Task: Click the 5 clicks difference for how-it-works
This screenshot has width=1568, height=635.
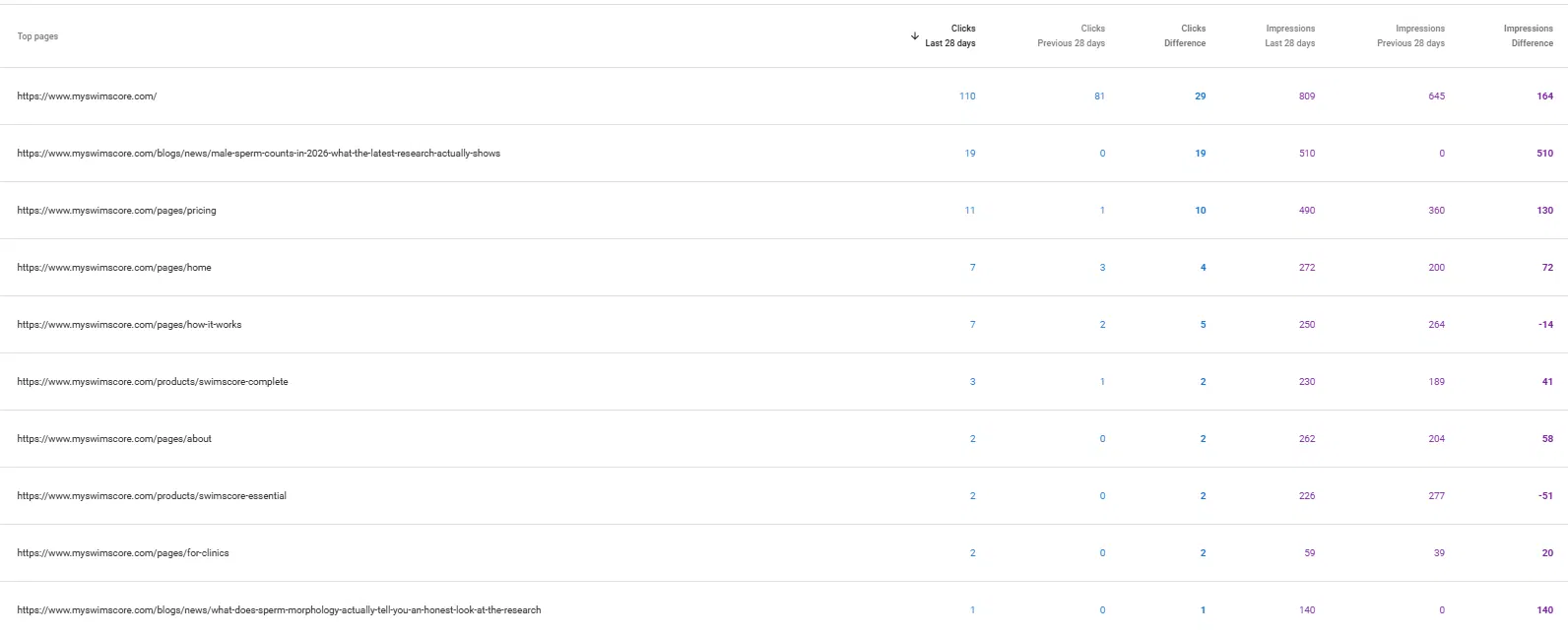Action: pyautogui.click(x=1203, y=325)
